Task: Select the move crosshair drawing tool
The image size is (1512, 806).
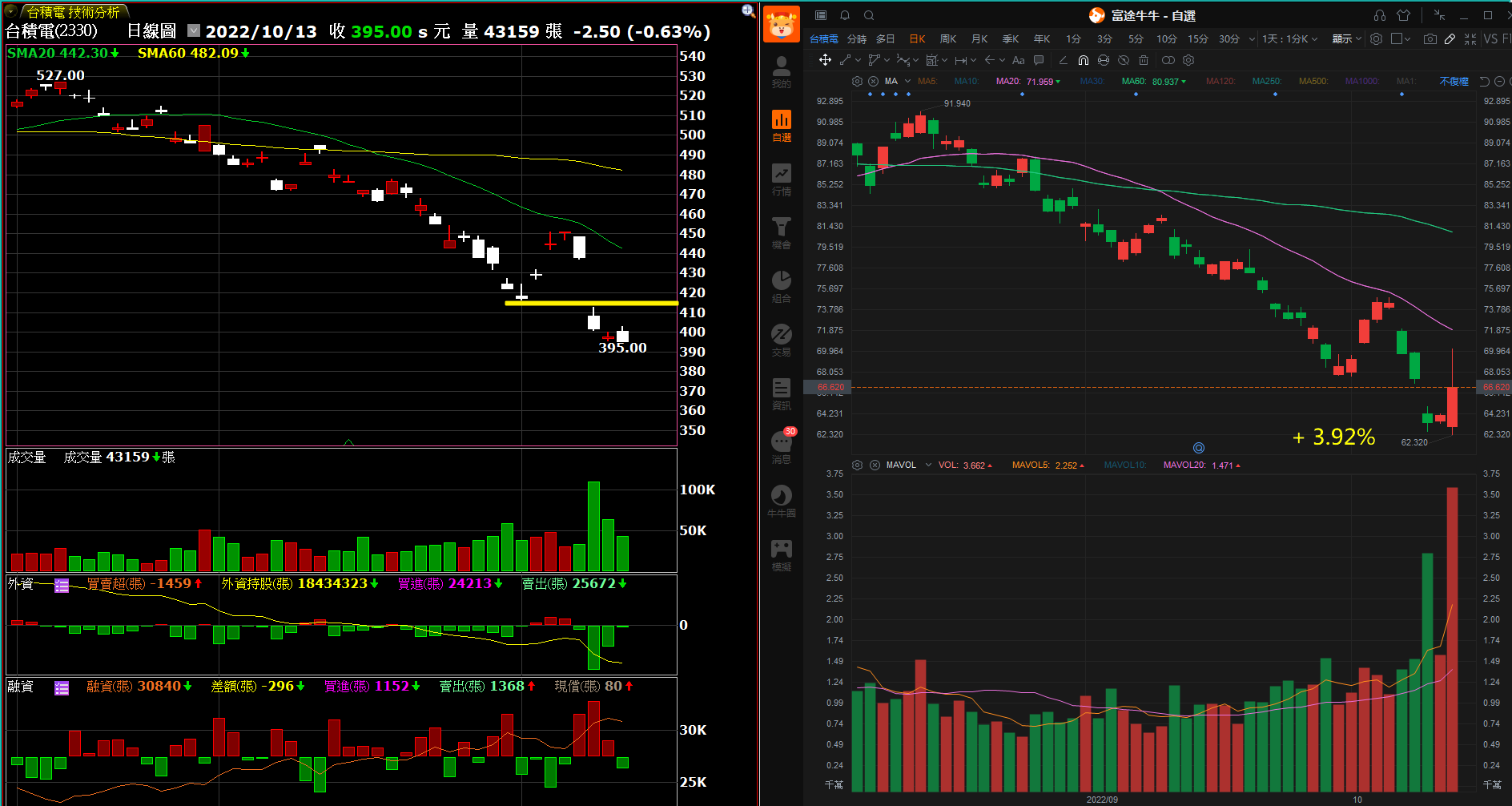Action: (x=825, y=60)
